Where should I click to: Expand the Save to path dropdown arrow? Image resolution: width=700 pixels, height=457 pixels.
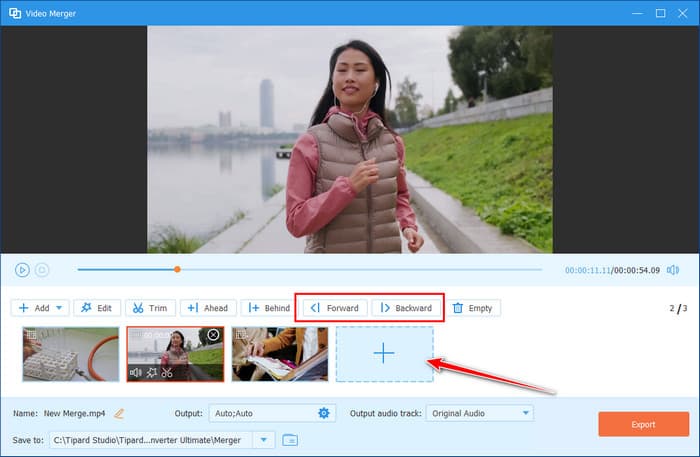(263, 440)
